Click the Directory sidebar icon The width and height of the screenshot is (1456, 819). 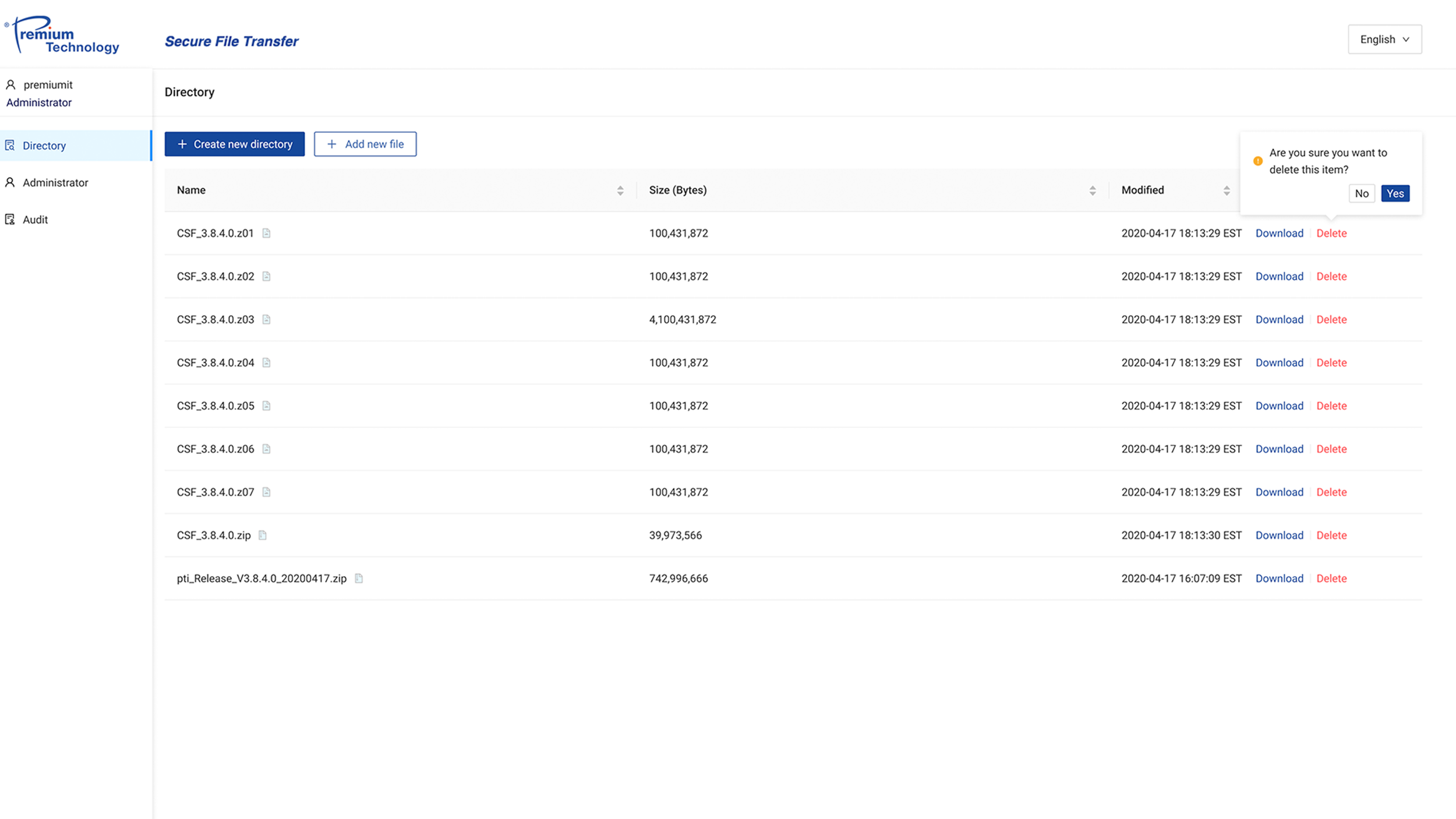10,145
